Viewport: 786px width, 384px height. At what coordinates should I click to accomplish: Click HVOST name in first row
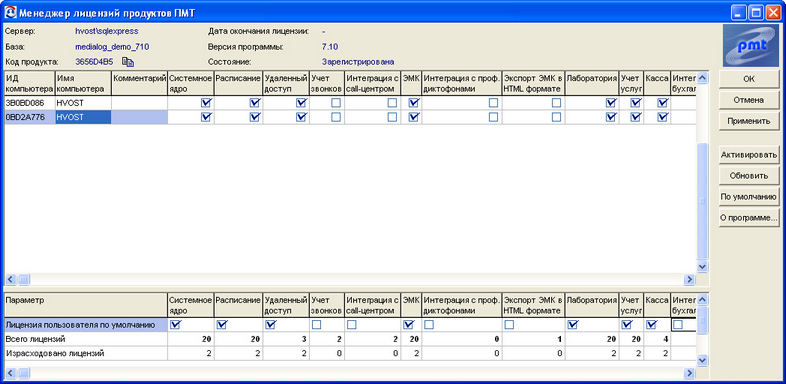coord(83,103)
